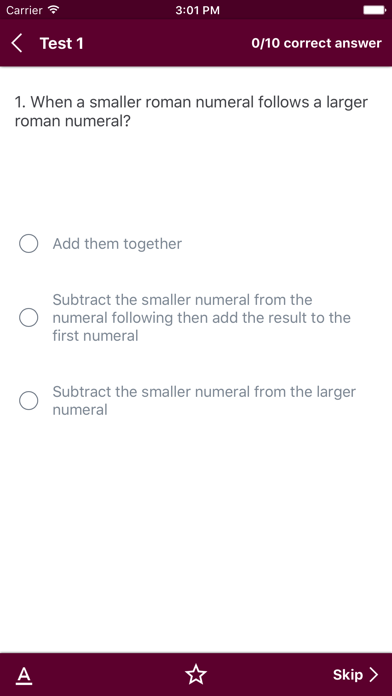Screen dimensions: 392x696
Task: Select 'Add them together' radio button
Action: (x=28, y=244)
